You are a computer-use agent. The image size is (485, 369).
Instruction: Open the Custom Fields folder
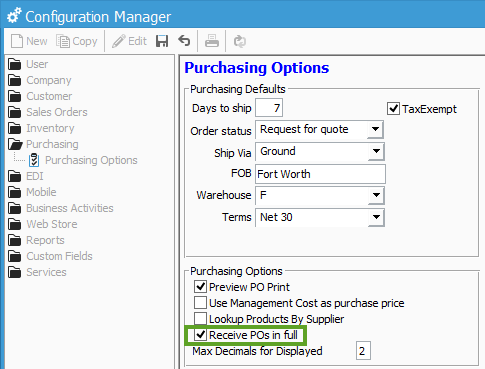50,256
